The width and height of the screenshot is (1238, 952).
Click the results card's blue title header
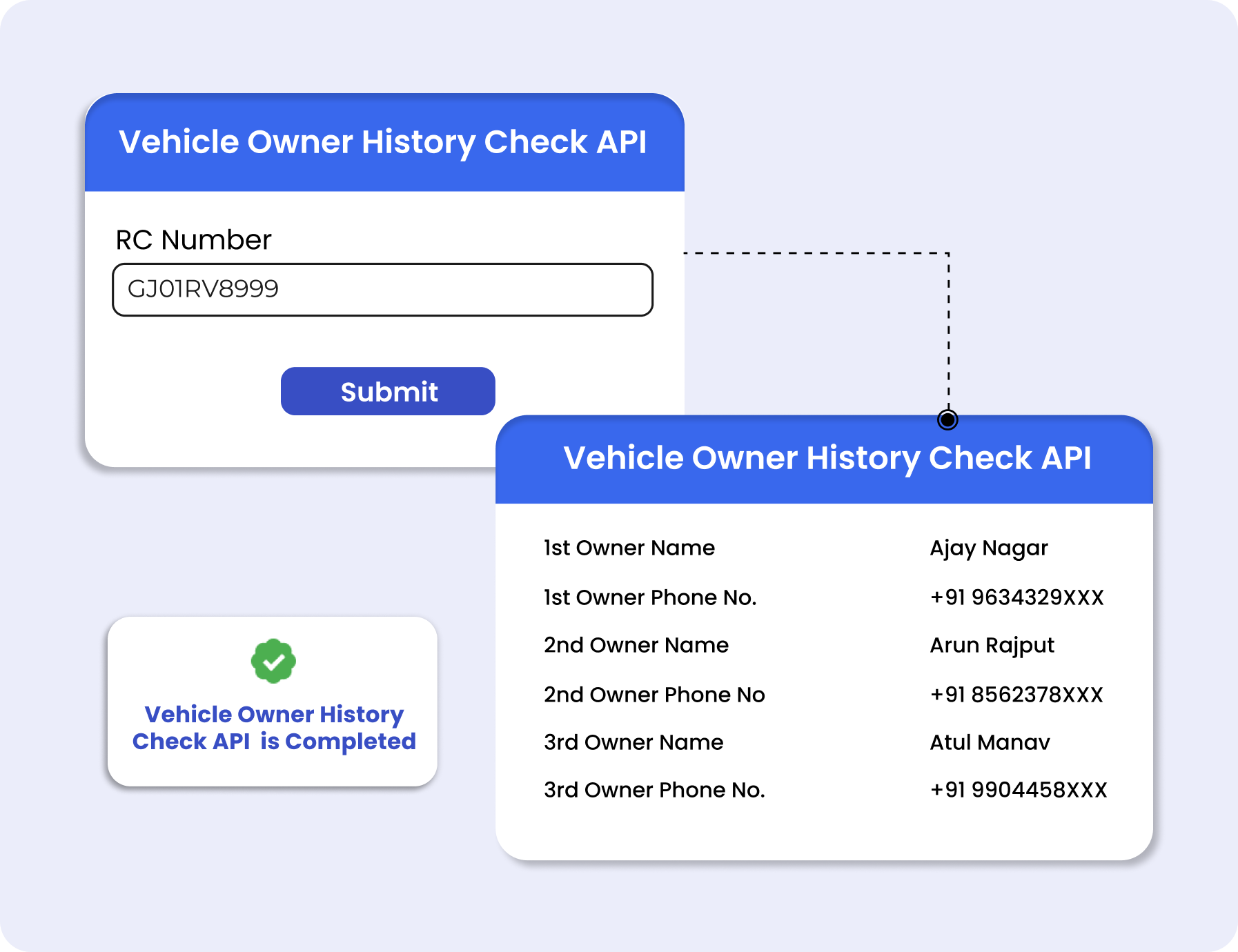click(827, 459)
